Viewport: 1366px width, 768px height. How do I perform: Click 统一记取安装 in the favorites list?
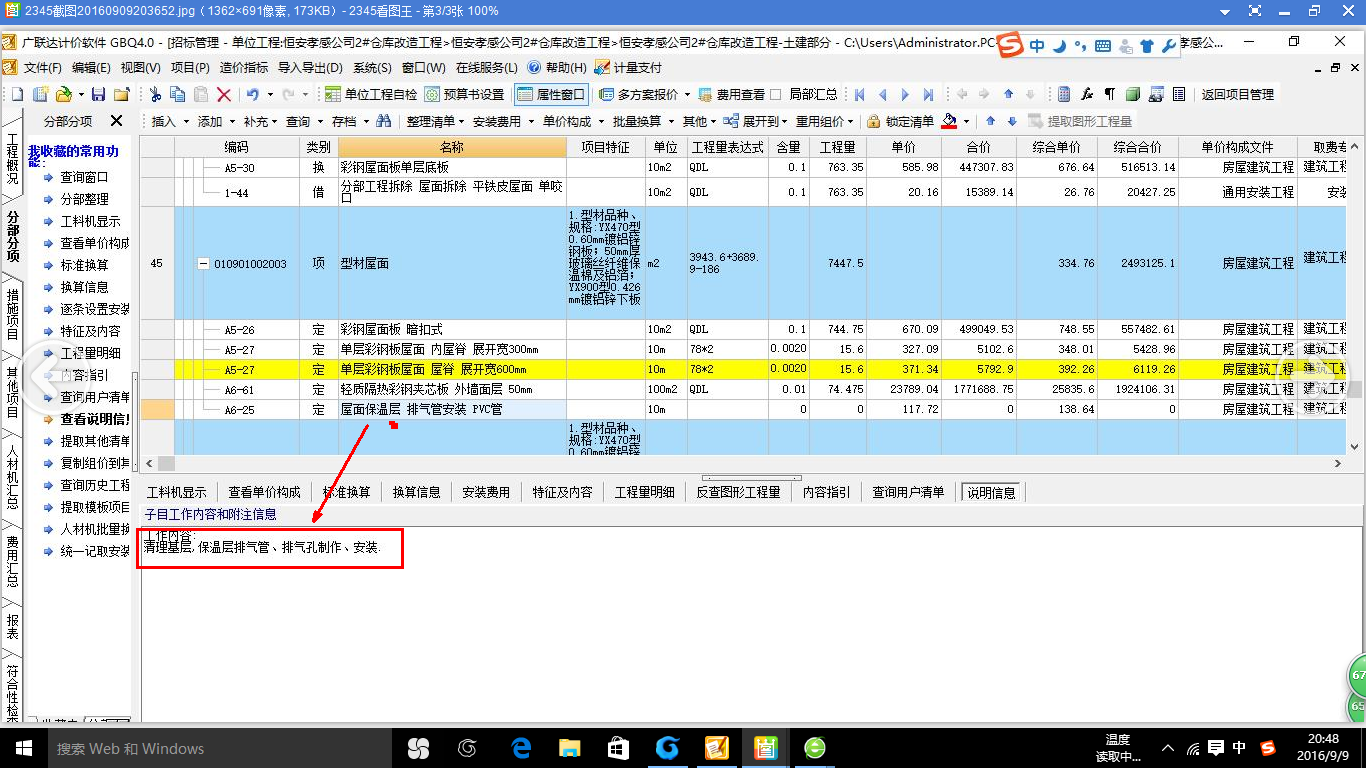tap(95, 551)
